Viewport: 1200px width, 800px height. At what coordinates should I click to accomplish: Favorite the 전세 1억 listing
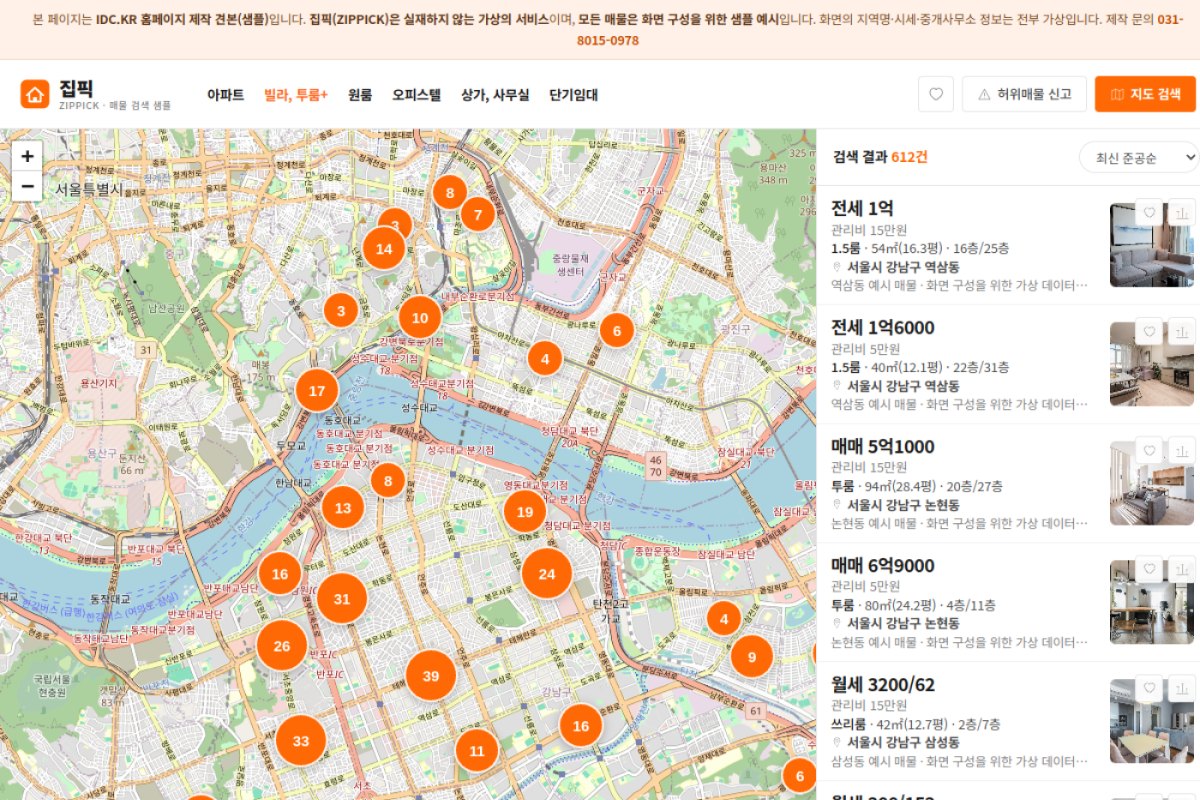pyautogui.click(x=1149, y=213)
